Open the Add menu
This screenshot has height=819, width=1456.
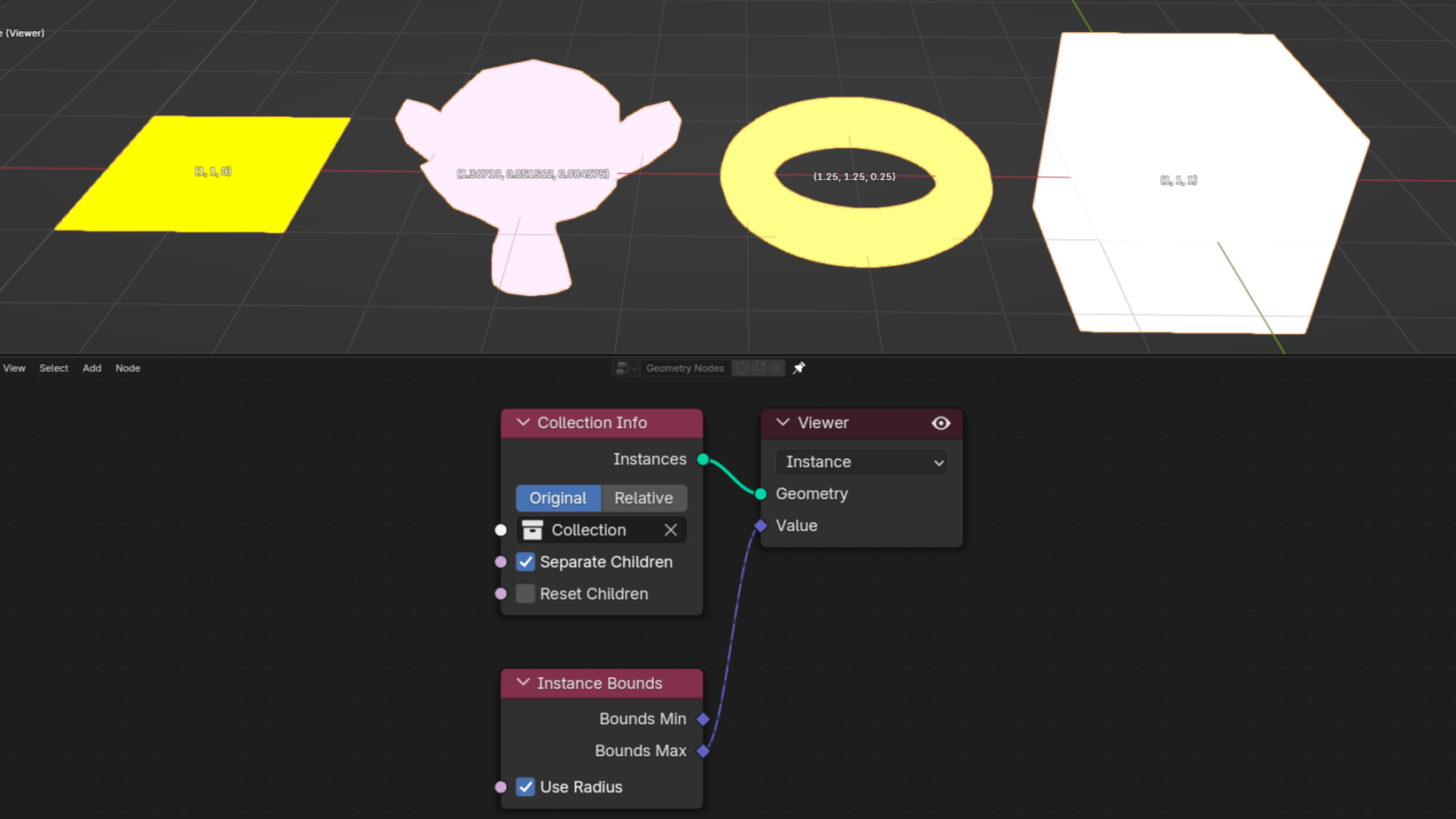click(92, 368)
